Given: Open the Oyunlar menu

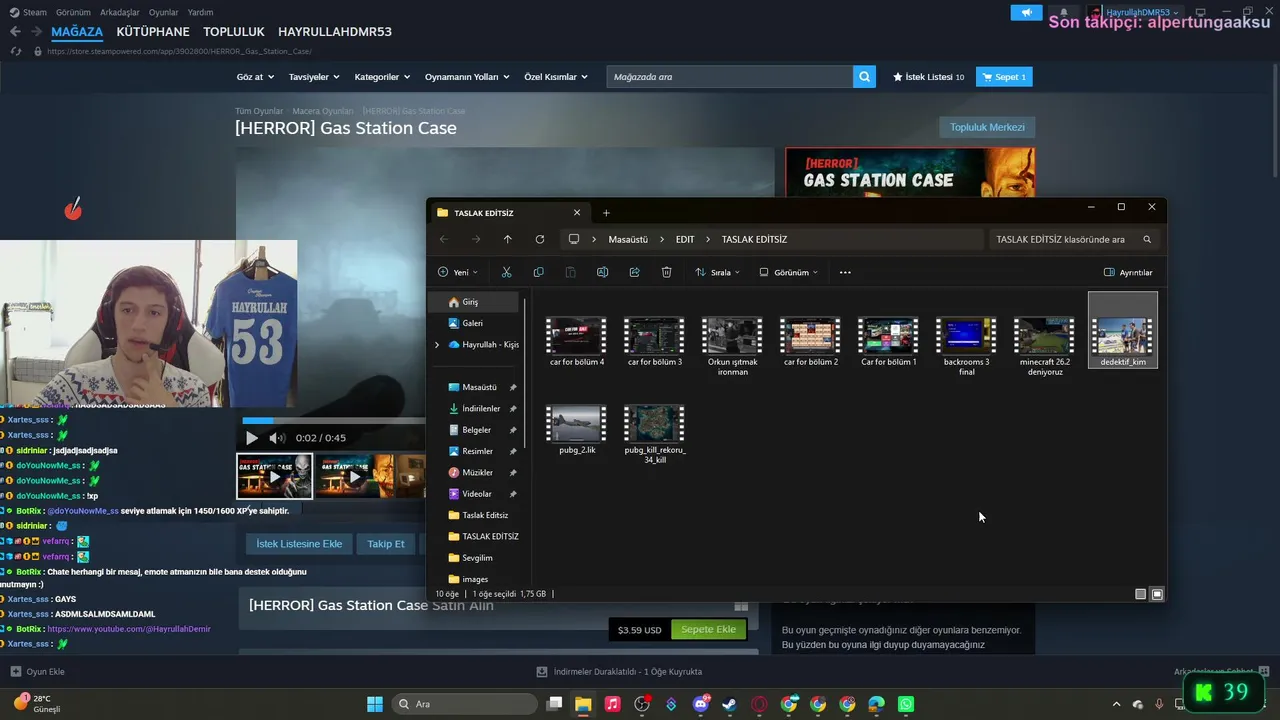Looking at the screenshot, I should point(163,12).
